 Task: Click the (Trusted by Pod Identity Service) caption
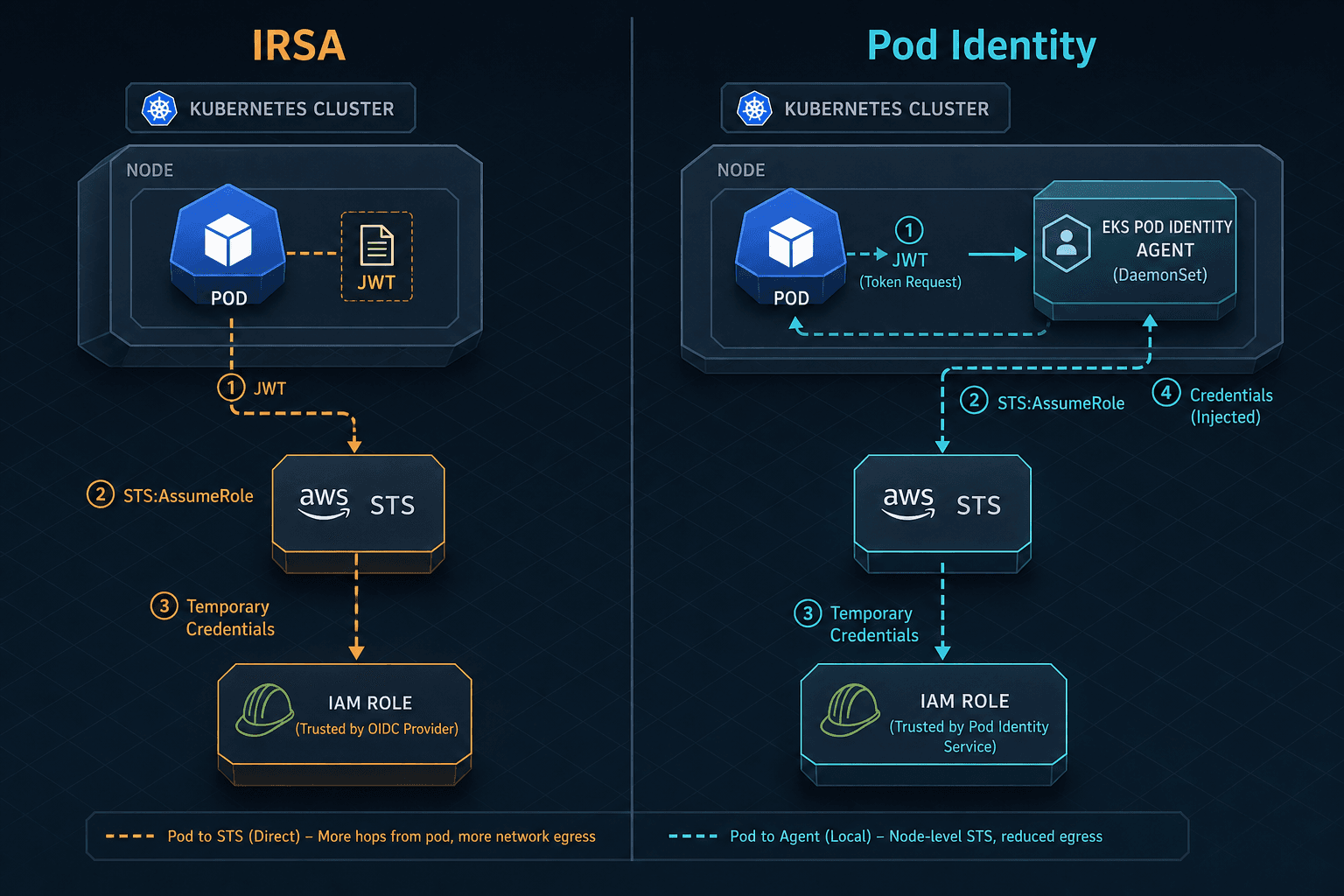pos(969,737)
